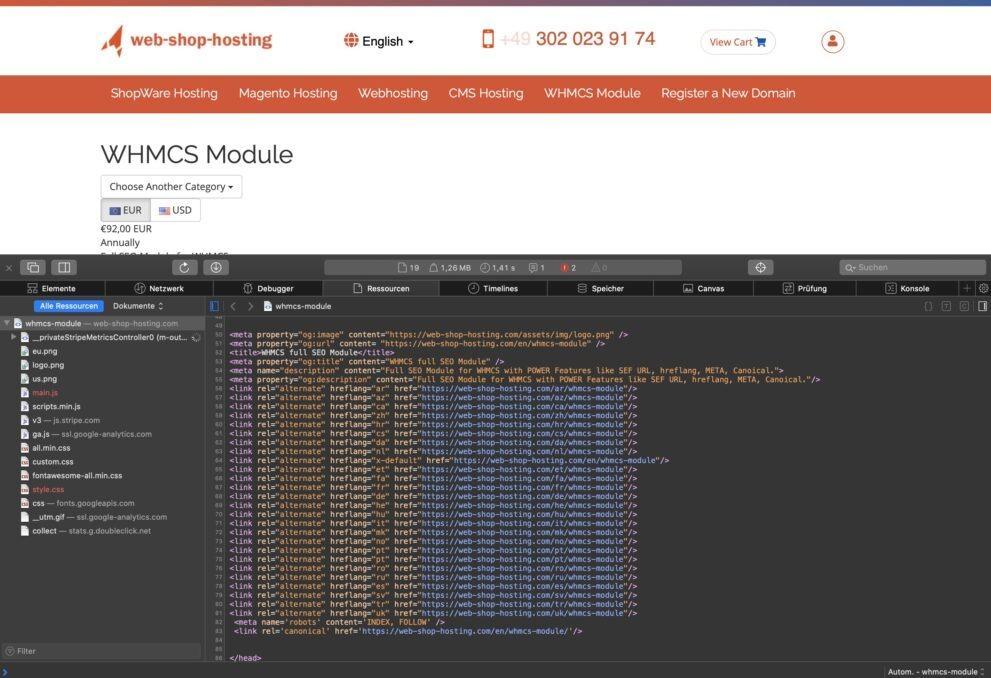
Task: Switch to the Konsole tab
Action: coord(907,289)
